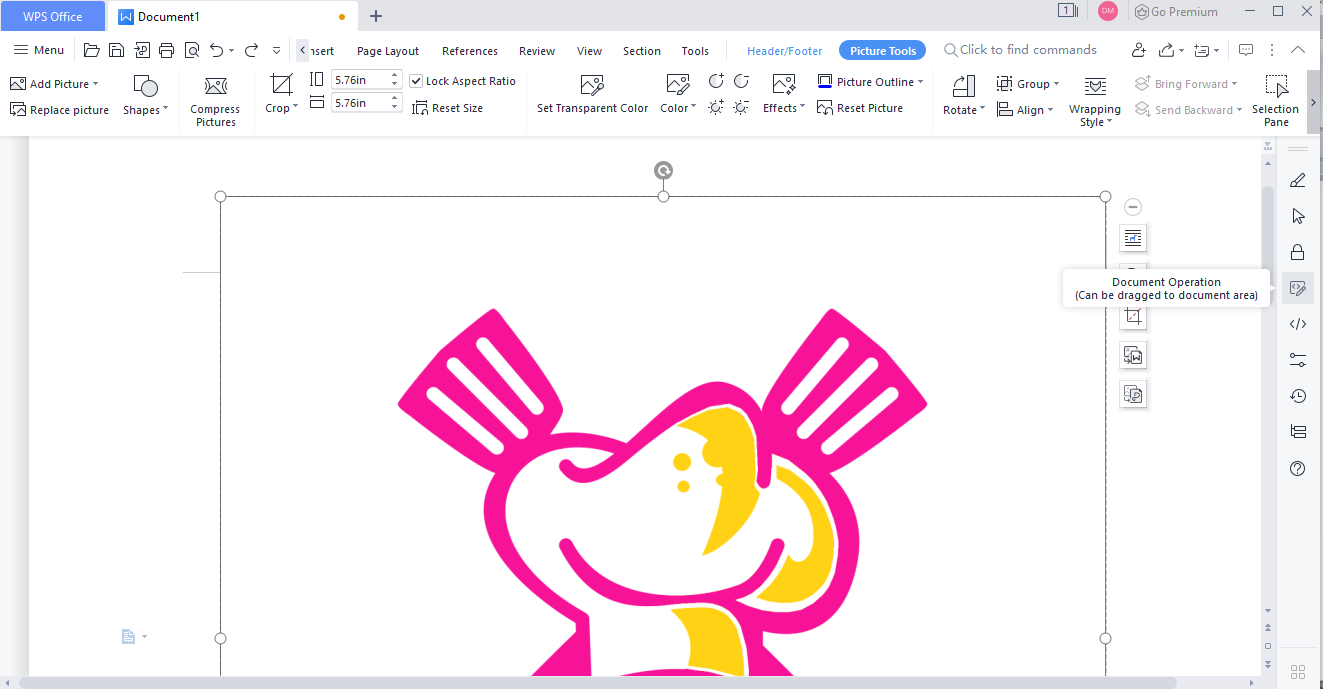Open the Header/Footer tab

[784, 51]
